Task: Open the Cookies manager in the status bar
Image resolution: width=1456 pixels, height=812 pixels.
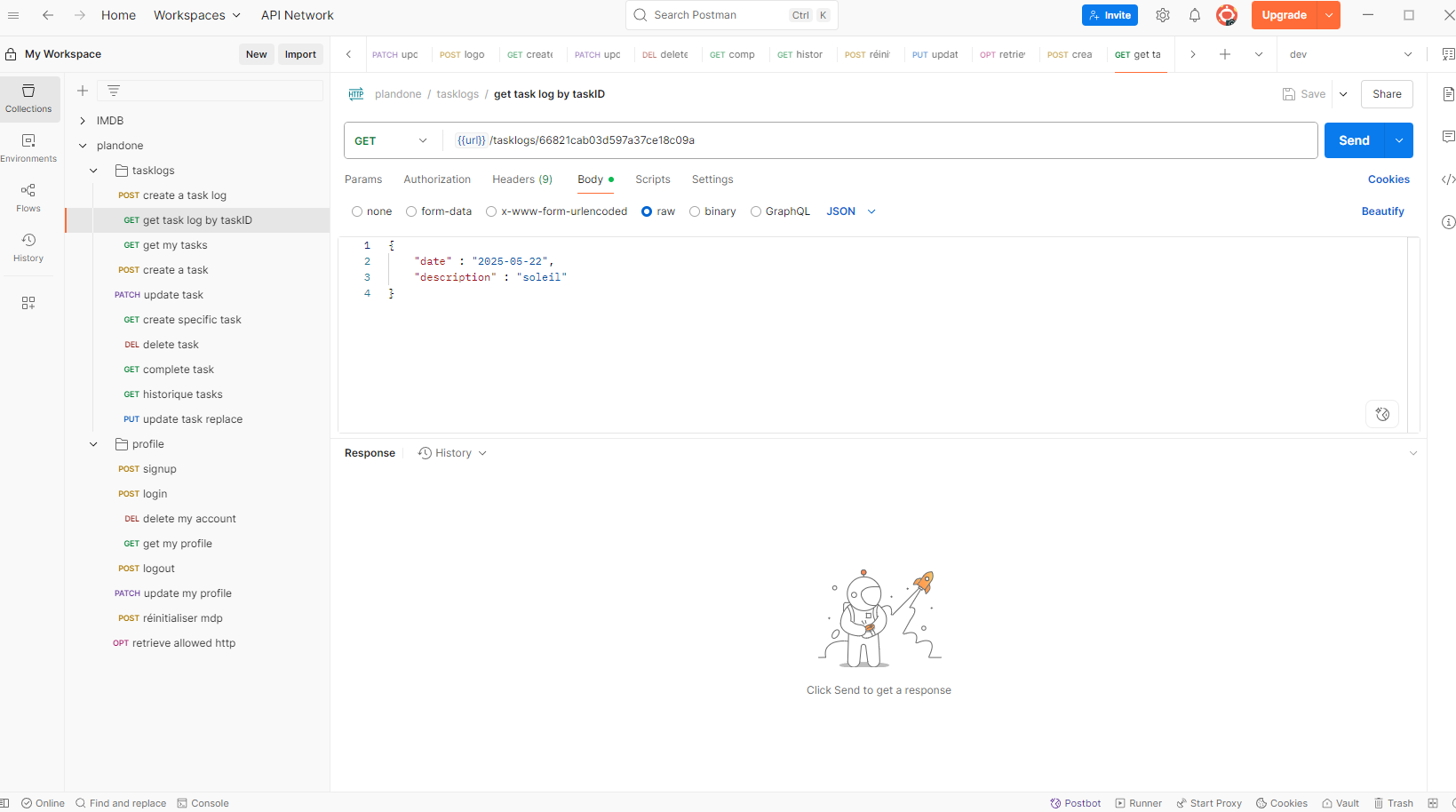Action: point(1281,803)
